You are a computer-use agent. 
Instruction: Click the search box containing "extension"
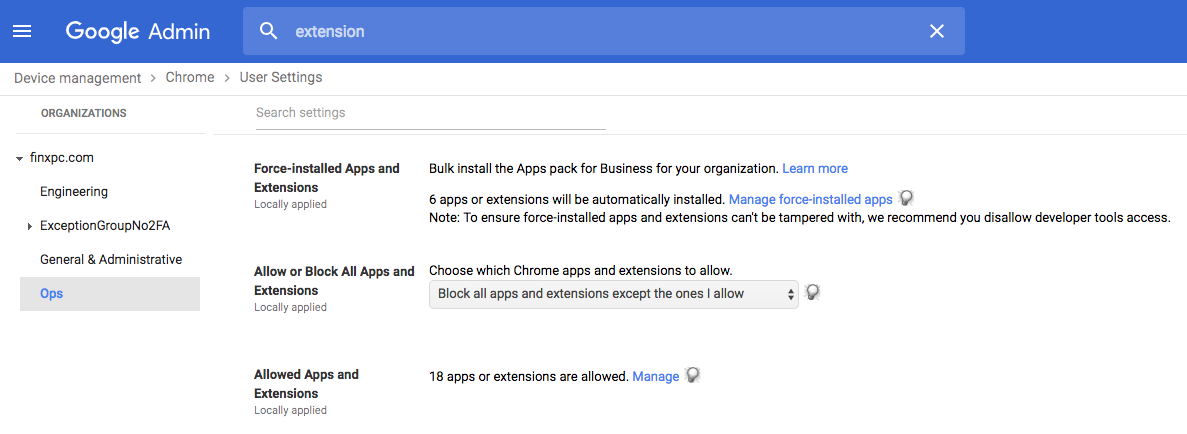click(x=603, y=31)
